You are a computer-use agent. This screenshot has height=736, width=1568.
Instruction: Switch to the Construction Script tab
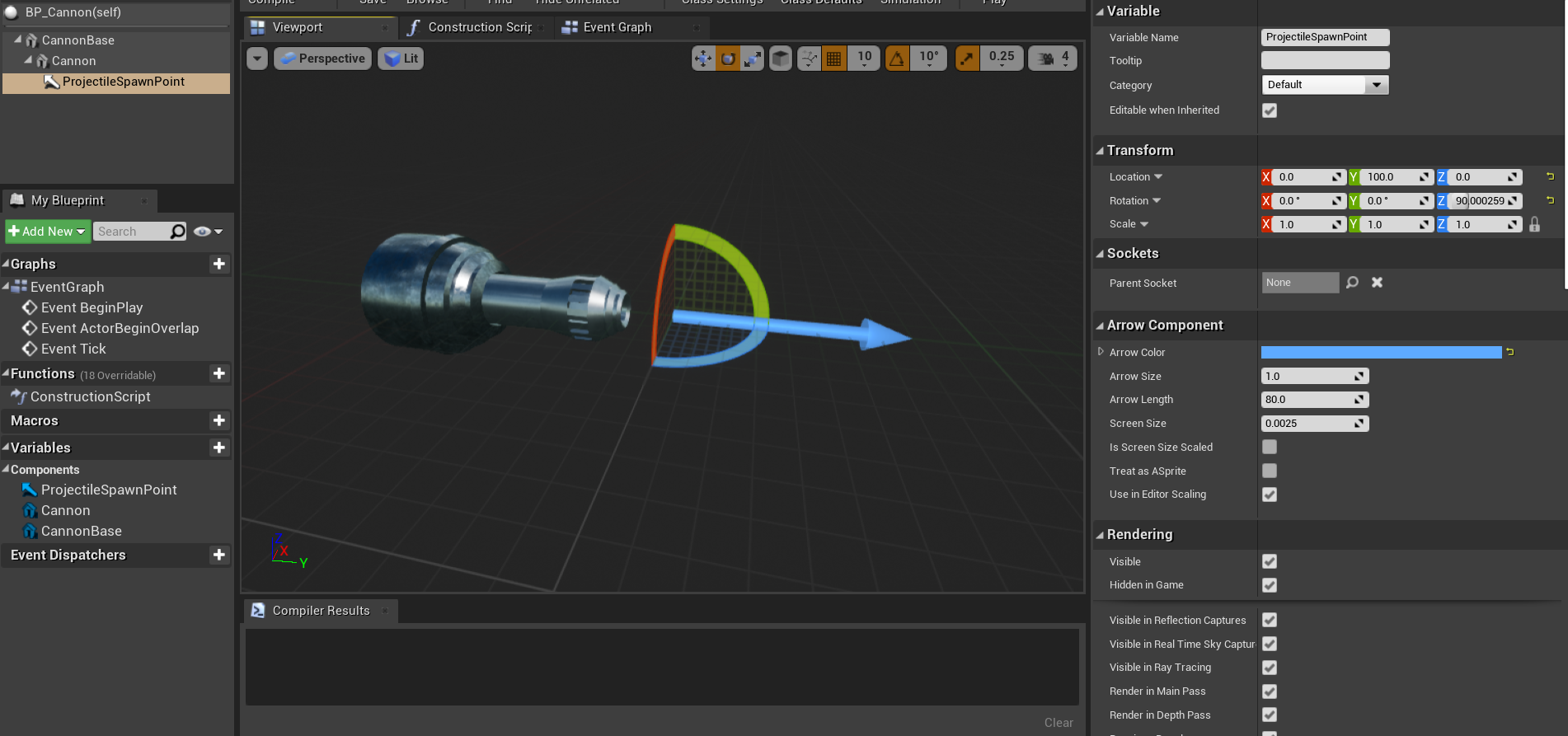(475, 27)
